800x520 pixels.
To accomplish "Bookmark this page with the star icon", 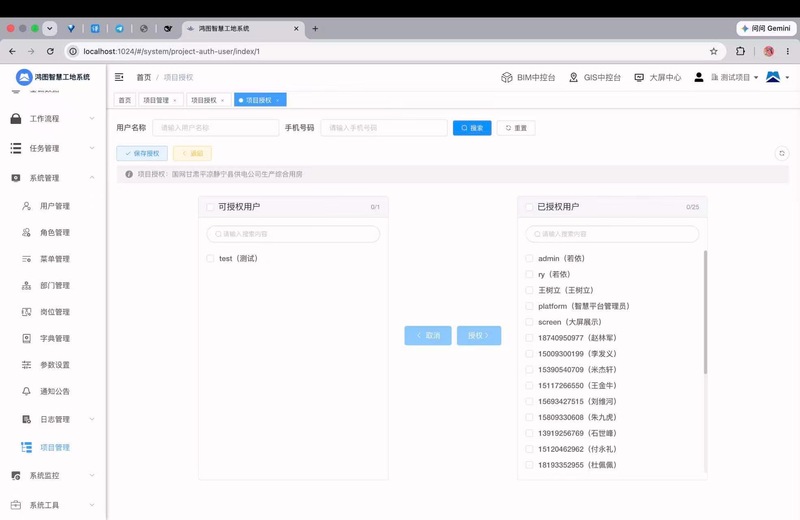I will (714, 51).
